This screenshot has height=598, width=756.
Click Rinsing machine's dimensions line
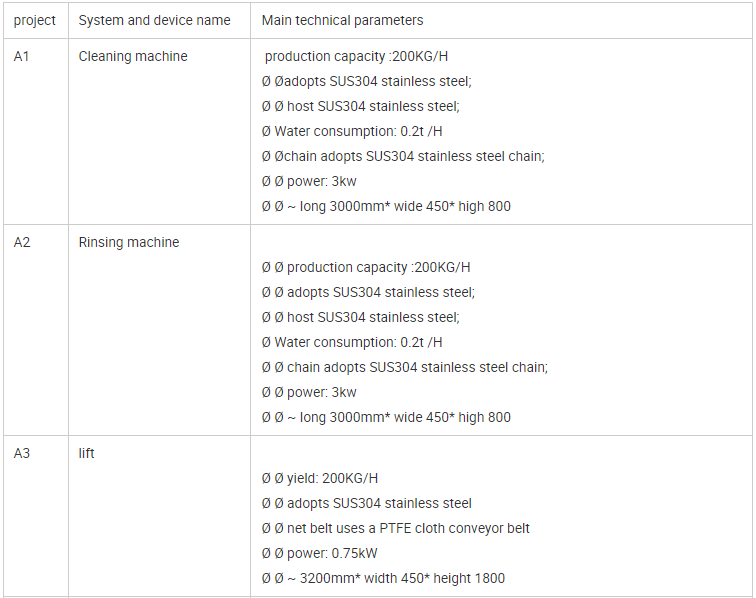[x=386, y=417]
